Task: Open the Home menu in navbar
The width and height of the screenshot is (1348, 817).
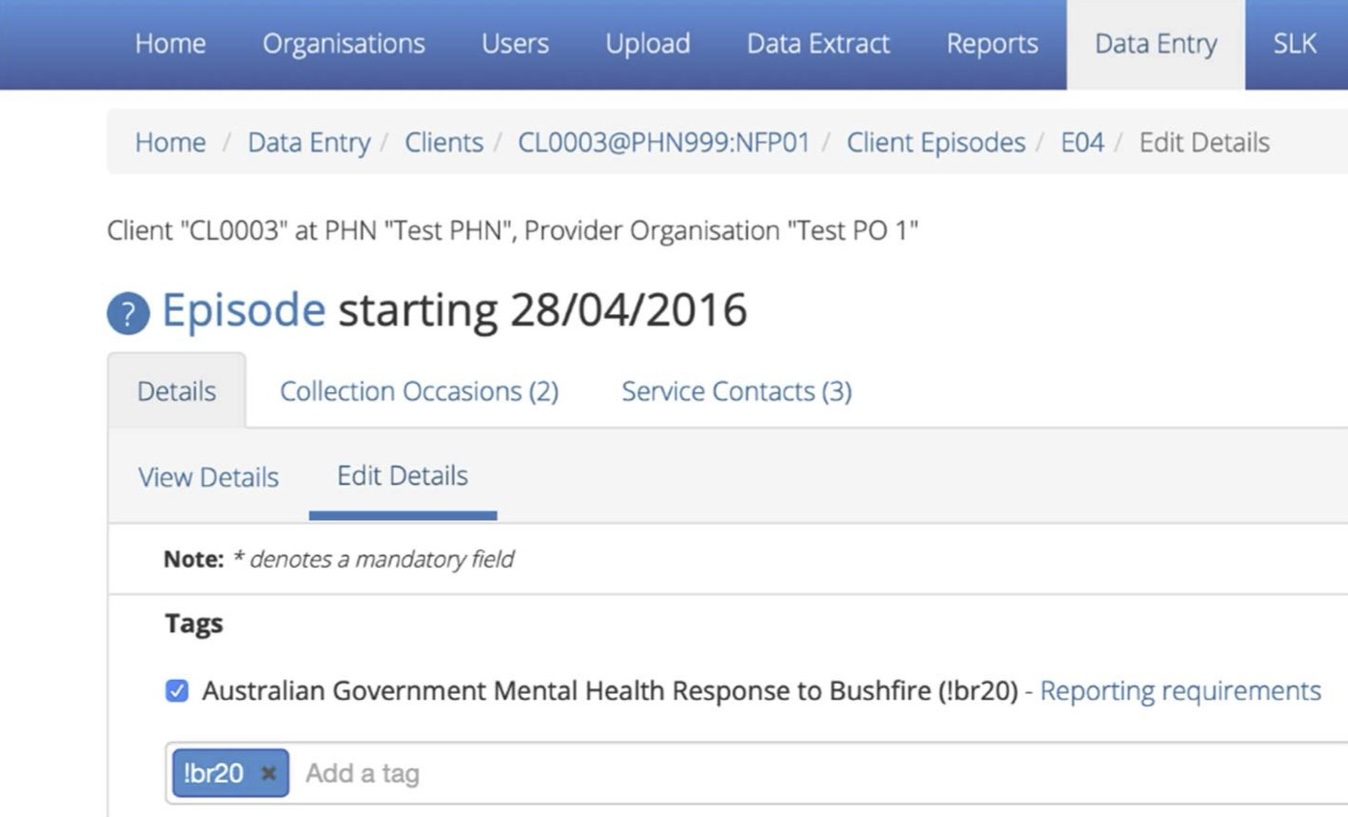Action: pyautogui.click(x=170, y=44)
